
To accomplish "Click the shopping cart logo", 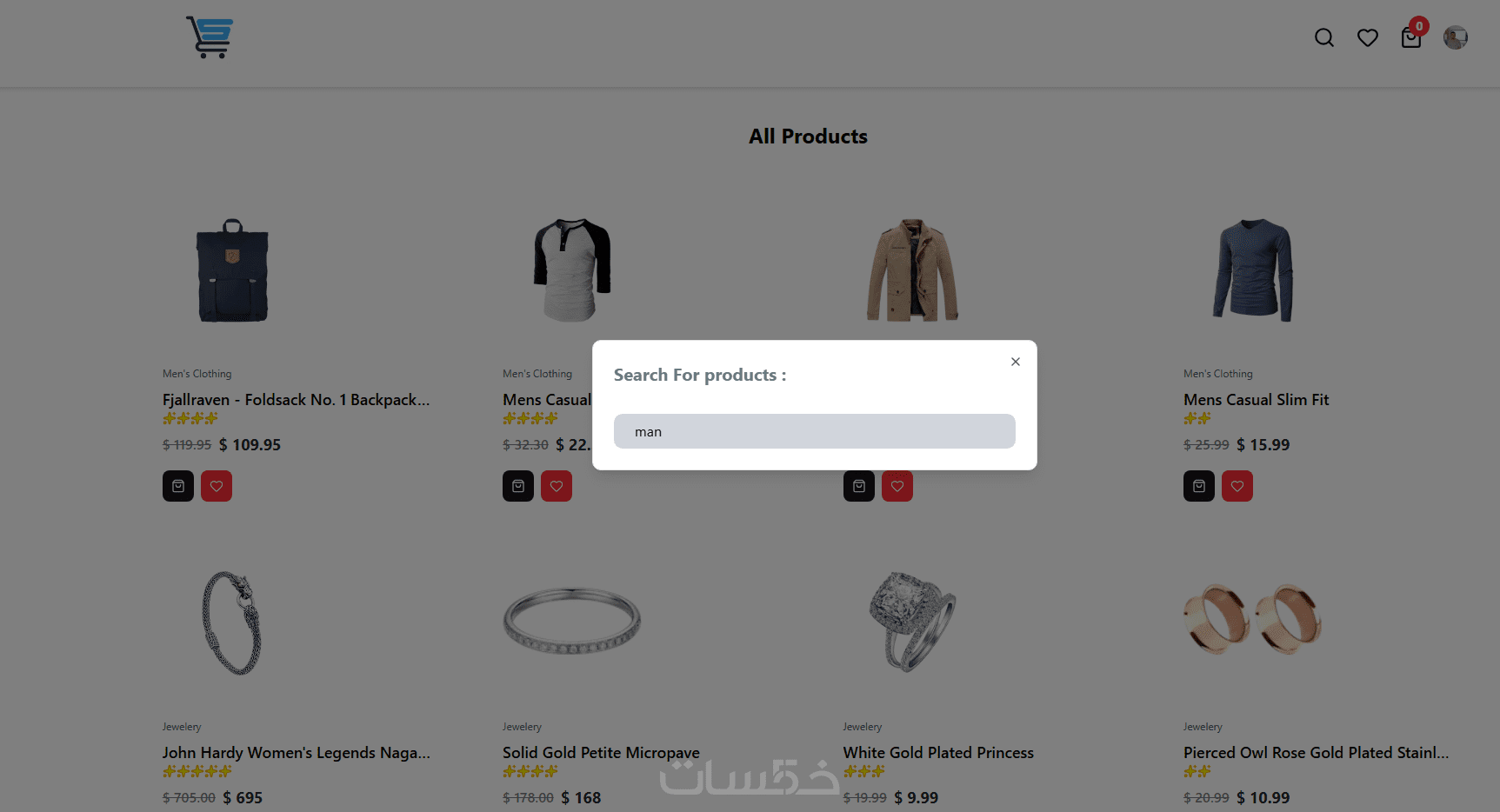I will coord(210,37).
